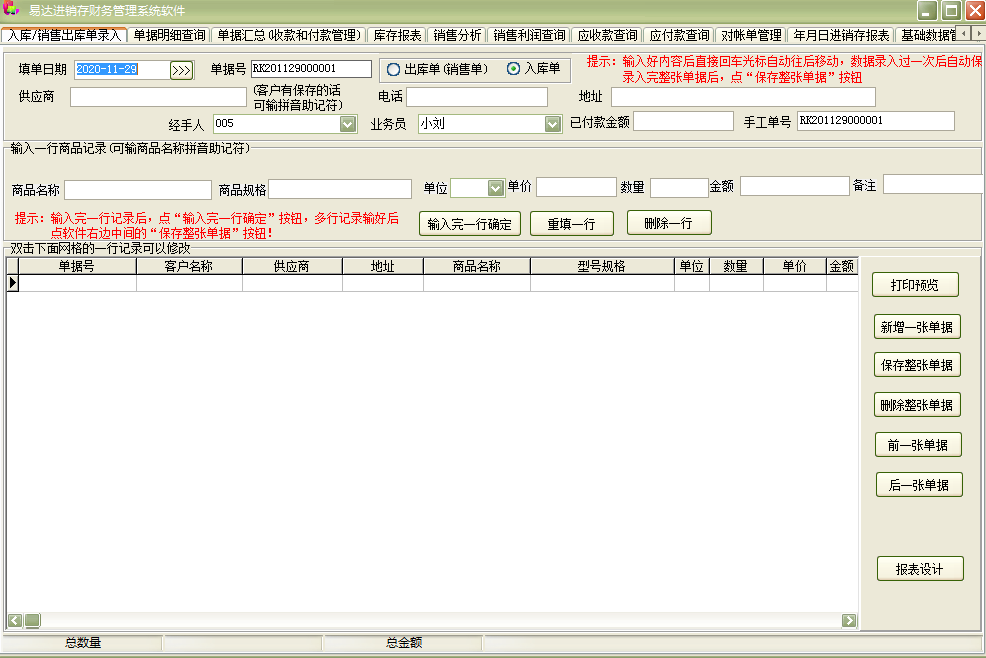Viewport: 986px width, 658px height.
Task: Click the 删除一行 button
Action: coord(669,223)
